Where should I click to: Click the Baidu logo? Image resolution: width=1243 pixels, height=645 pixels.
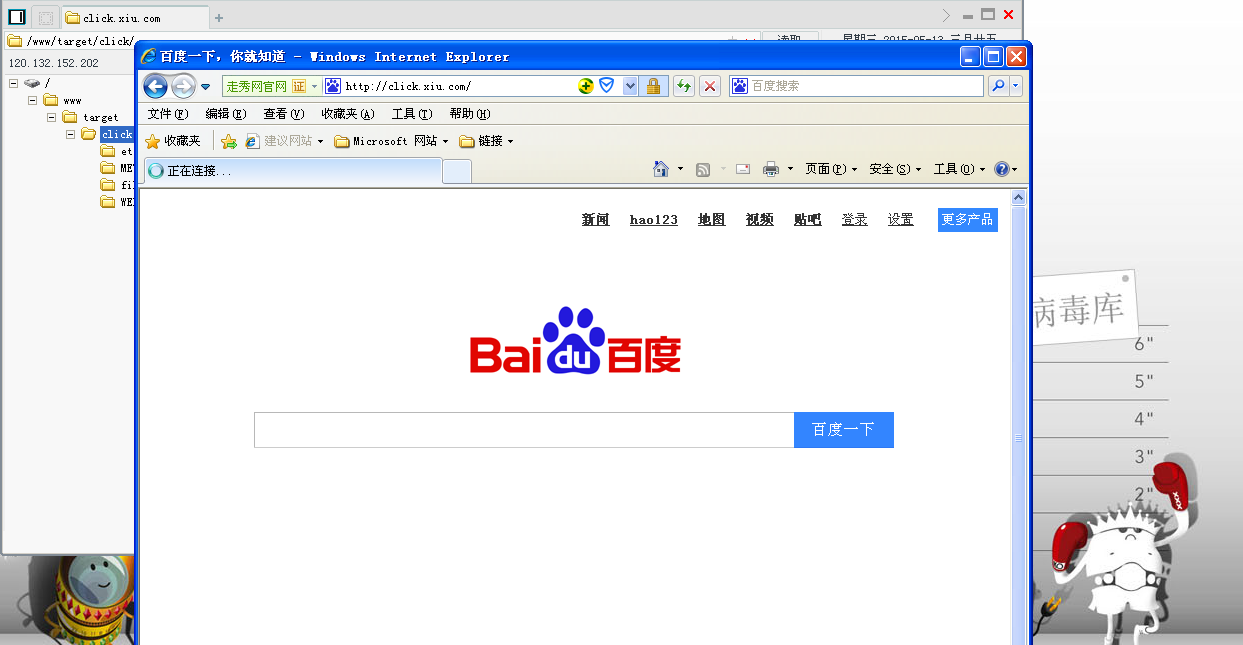(576, 341)
